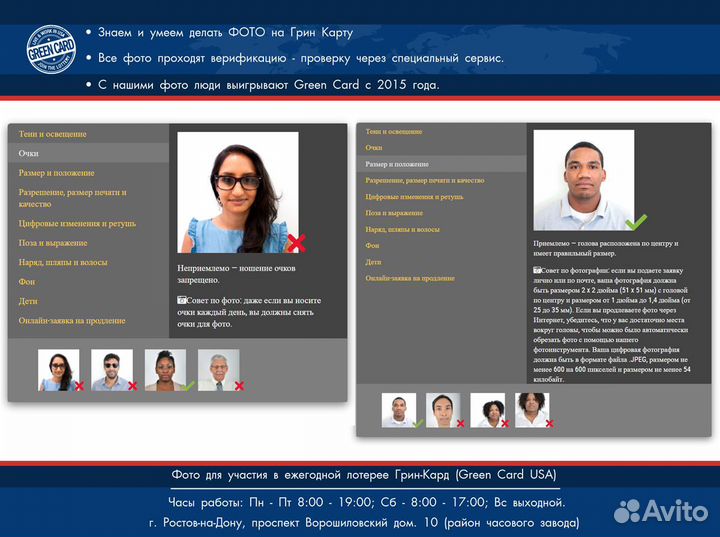Screen dimensions: 720x537
Task: Open 'Онлайн-заявка на продление' in the glasses panel
Action: pos(72,320)
